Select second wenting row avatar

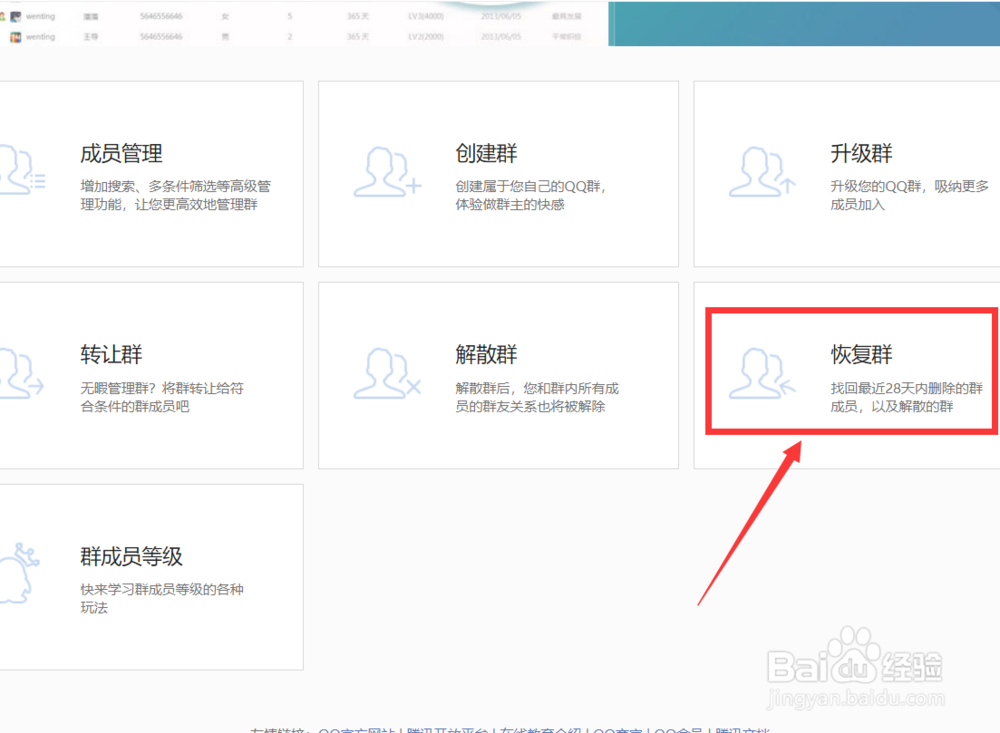[x=15, y=38]
